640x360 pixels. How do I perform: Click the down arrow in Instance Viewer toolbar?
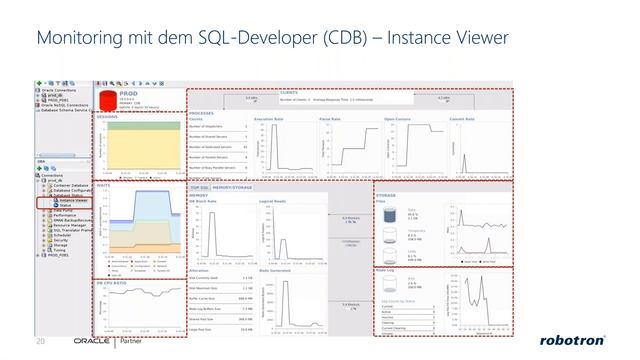point(154,84)
